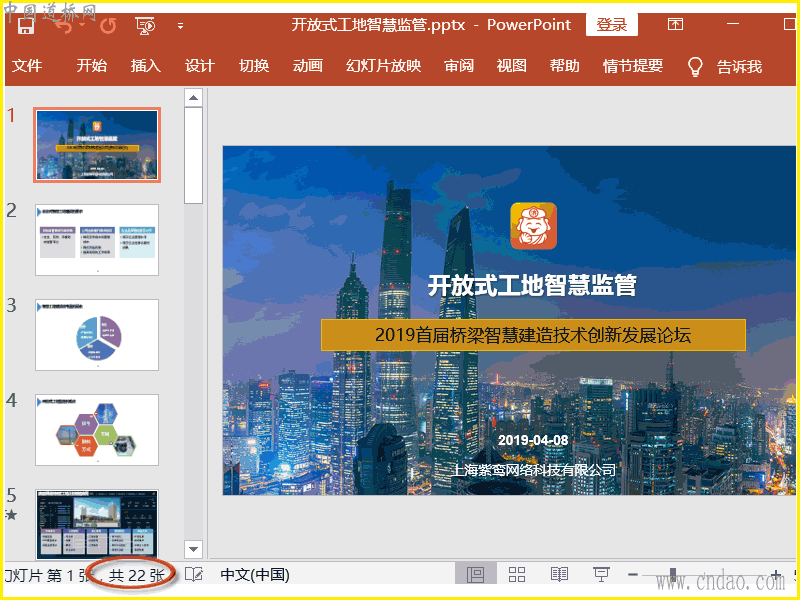The height and width of the screenshot is (600, 800).
Task: Open the 情节提要 ribbon tab
Action: [633, 66]
